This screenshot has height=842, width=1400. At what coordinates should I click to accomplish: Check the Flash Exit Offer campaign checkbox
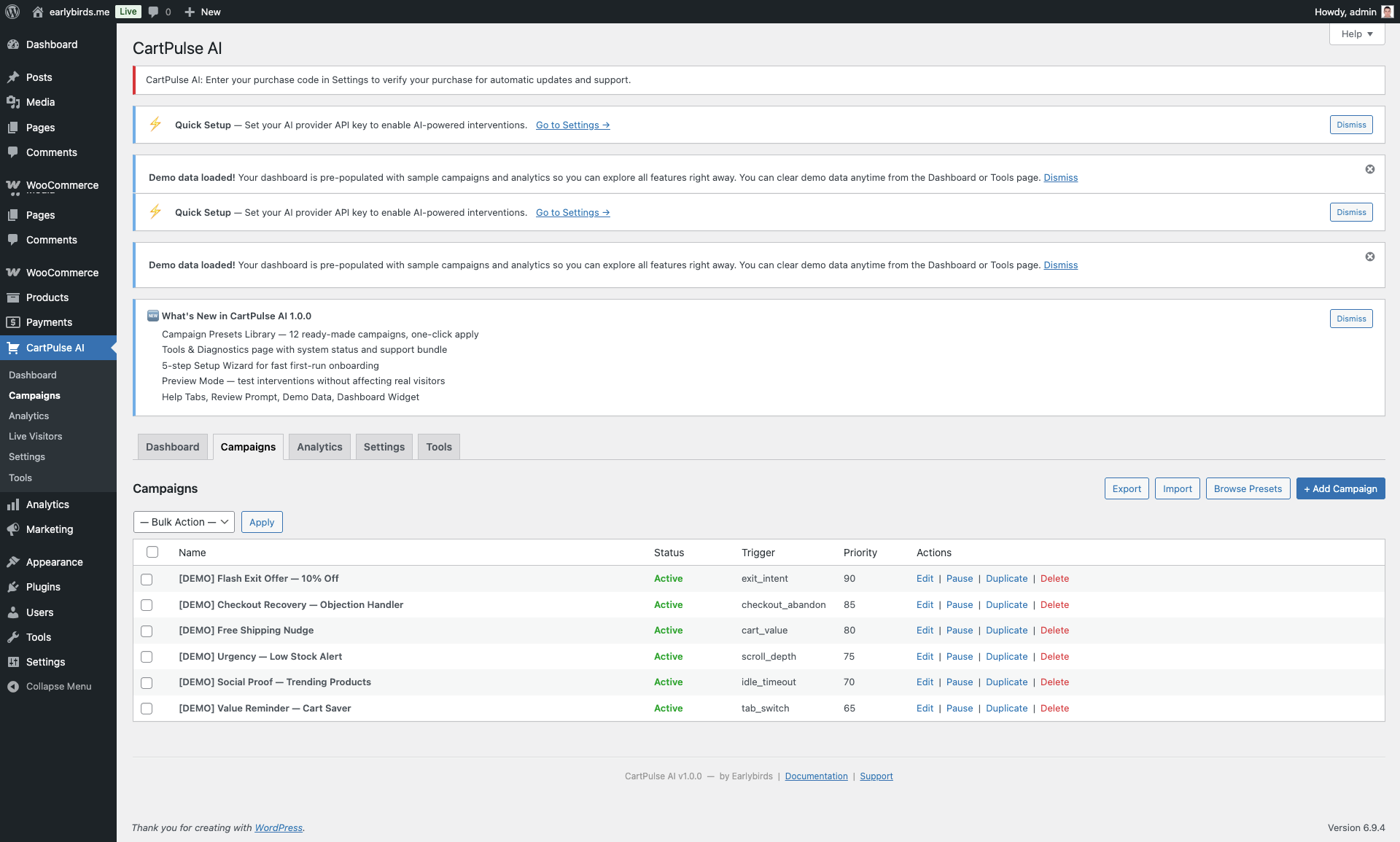pyautogui.click(x=147, y=580)
